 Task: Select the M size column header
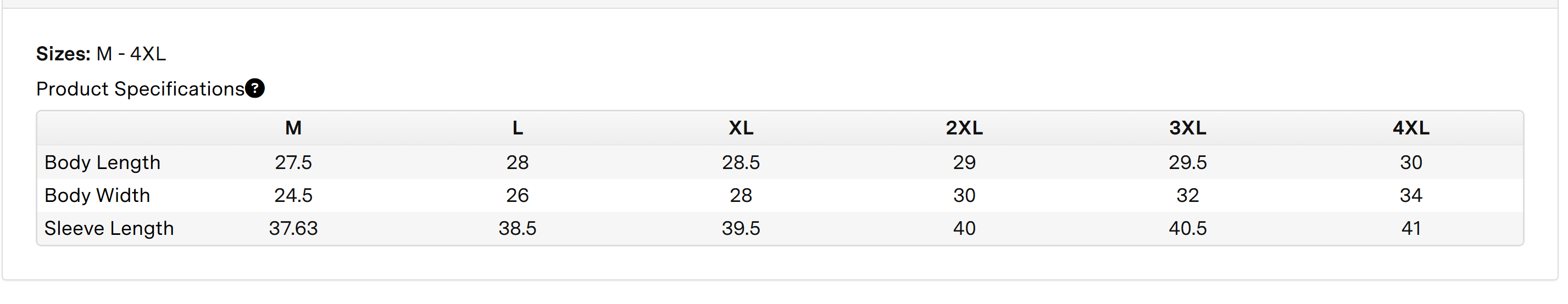(x=293, y=128)
